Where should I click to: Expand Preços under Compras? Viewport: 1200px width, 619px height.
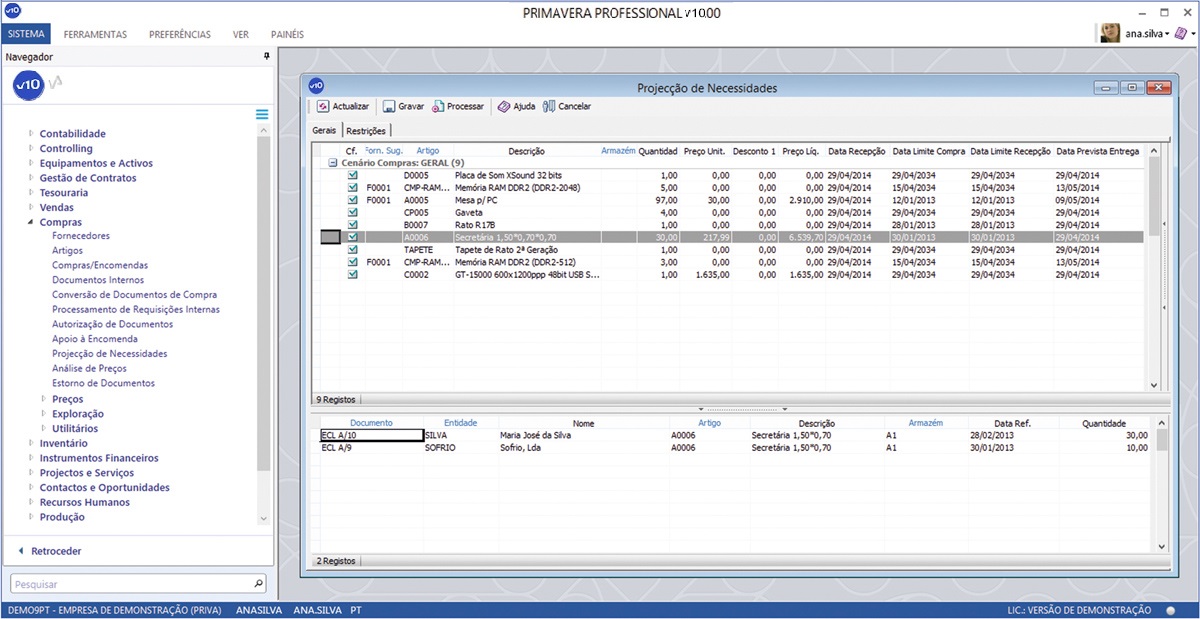coord(43,399)
